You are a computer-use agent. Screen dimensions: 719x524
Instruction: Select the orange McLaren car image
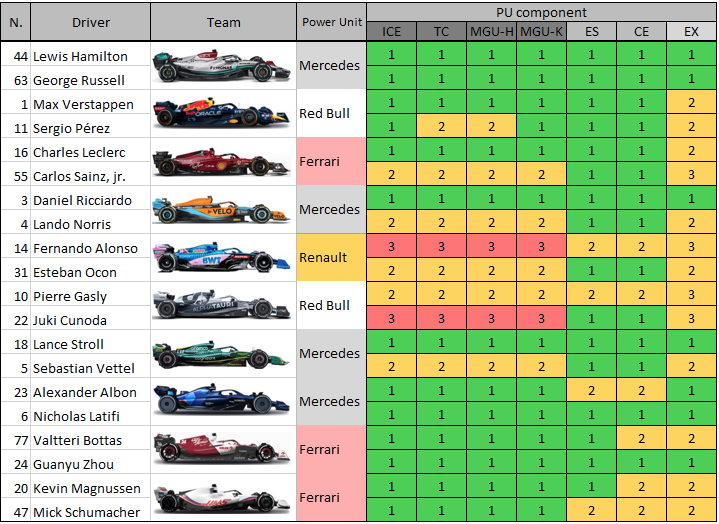click(223, 211)
